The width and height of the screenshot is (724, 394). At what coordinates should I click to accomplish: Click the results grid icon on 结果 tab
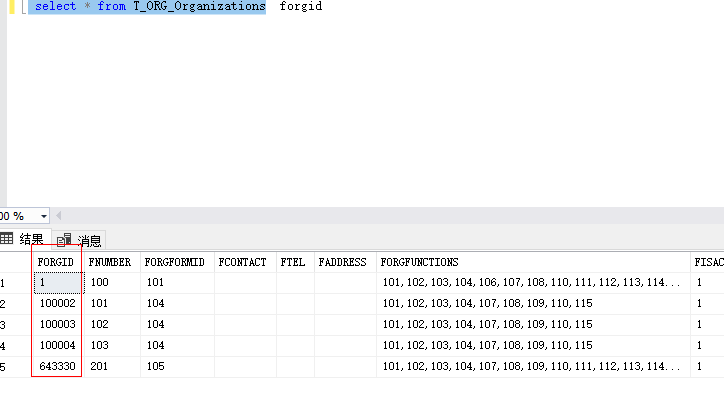tap(6, 238)
